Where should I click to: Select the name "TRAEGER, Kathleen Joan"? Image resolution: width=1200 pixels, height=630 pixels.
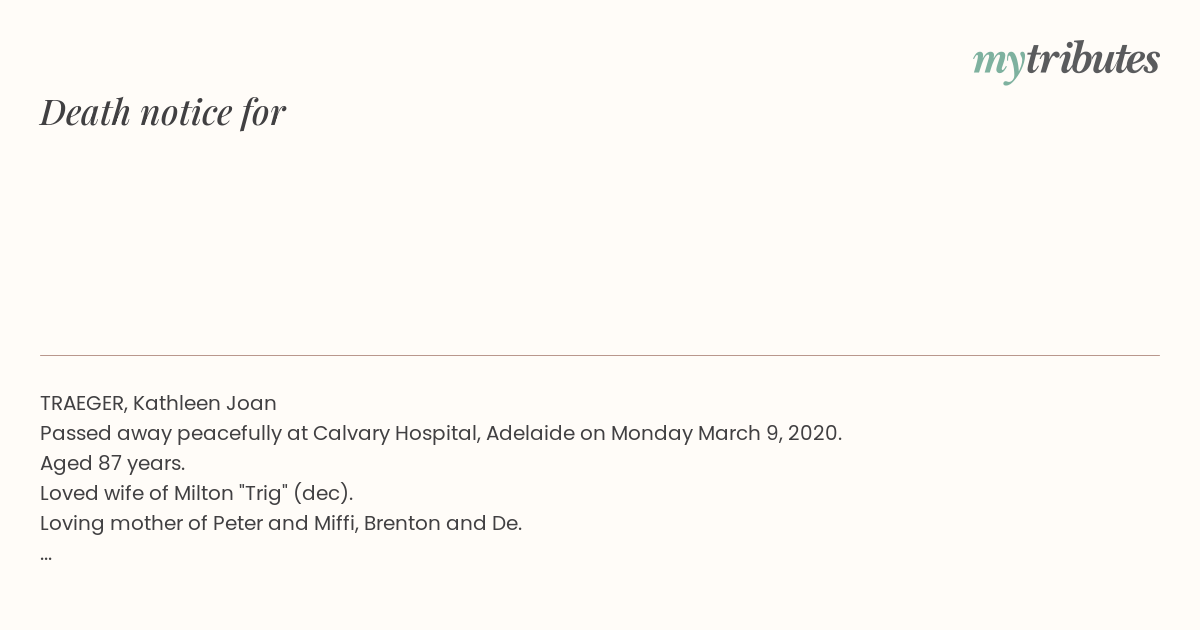coord(158,403)
